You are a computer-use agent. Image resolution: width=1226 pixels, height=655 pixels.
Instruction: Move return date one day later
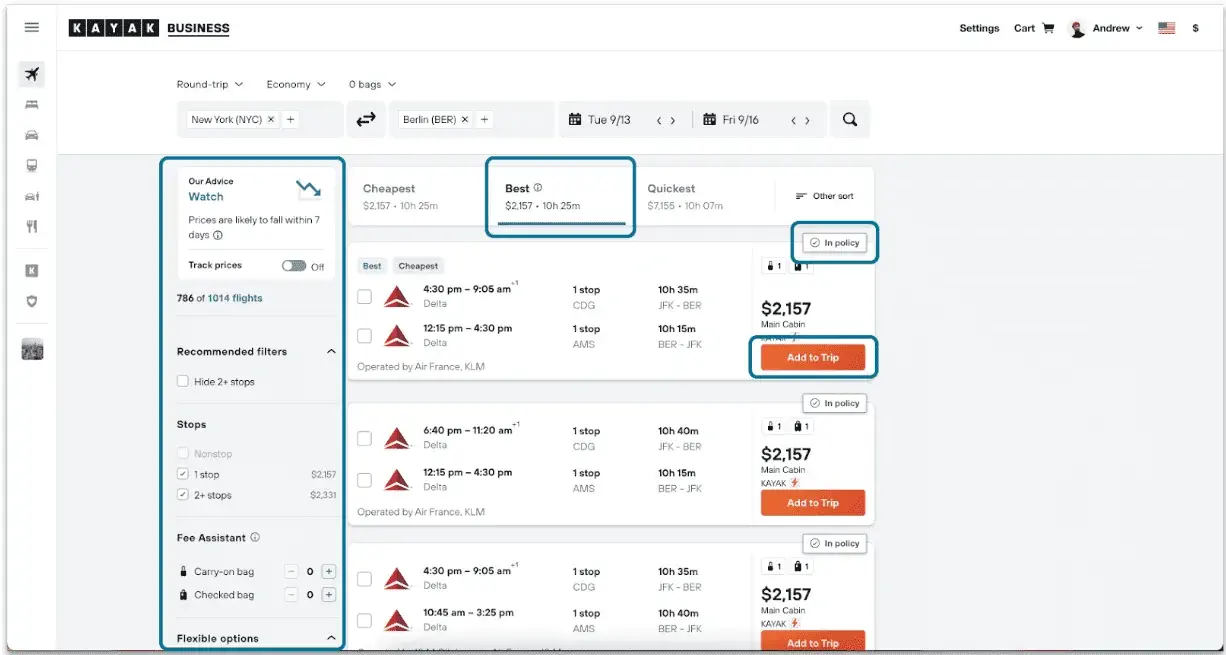point(807,120)
